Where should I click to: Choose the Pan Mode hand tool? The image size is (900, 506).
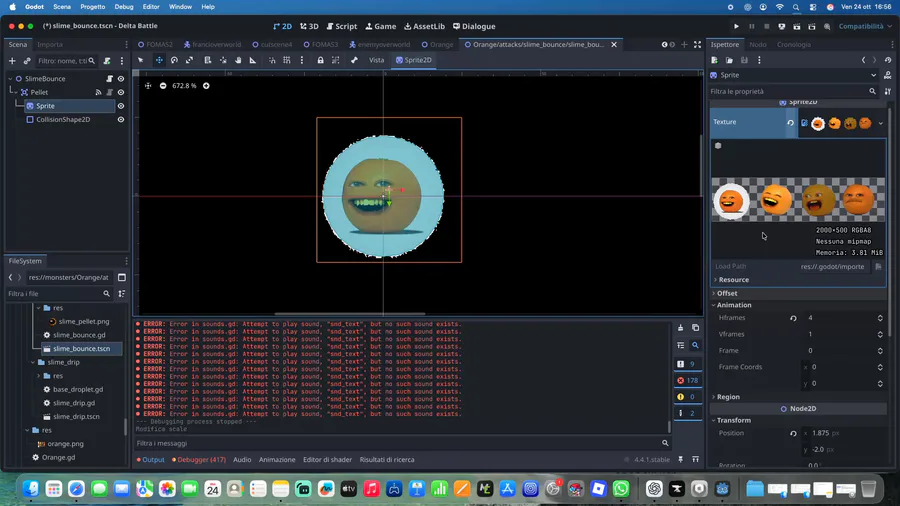point(238,60)
